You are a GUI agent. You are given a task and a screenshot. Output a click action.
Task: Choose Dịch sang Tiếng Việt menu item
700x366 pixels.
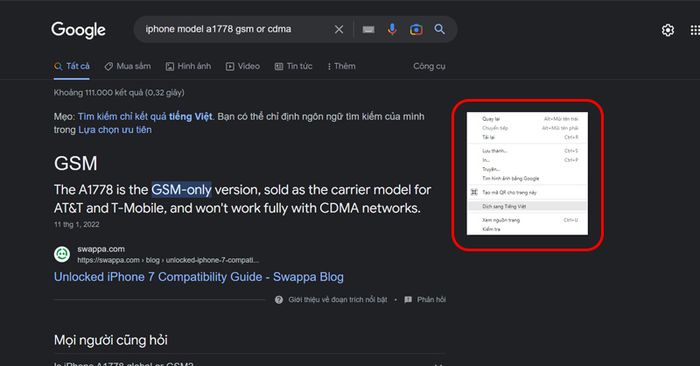[527, 206]
